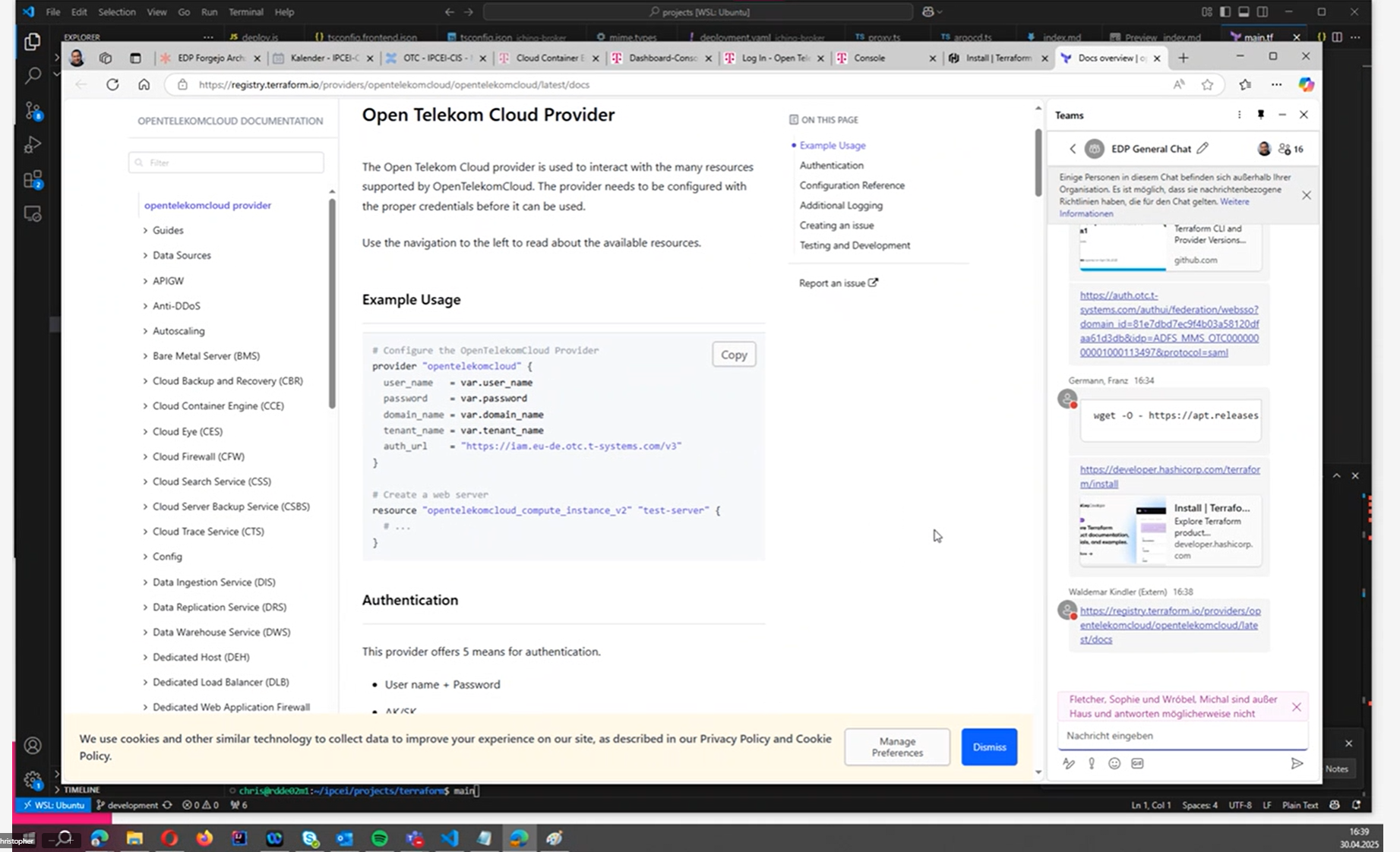This screenshot has width=1400, height=852.
Task: Open developer.hashicorp.com install link
Action: (1170, 476)
